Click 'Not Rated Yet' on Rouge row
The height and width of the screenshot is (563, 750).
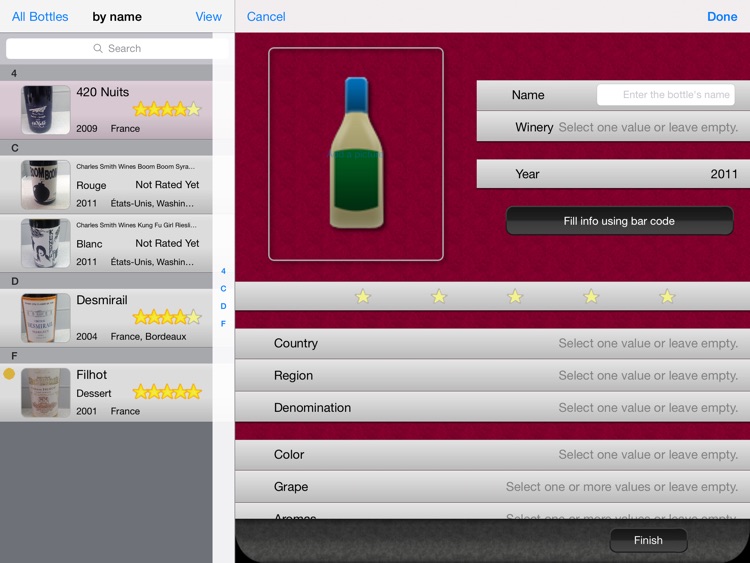[x=167, y=185]
